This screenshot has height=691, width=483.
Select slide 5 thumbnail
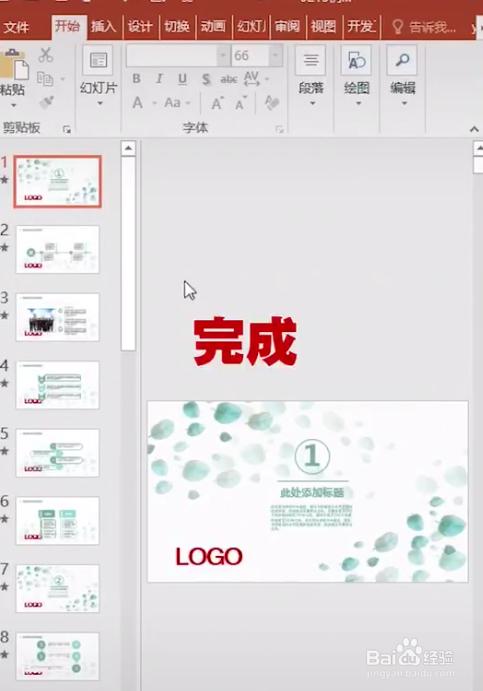click(58, 453)
